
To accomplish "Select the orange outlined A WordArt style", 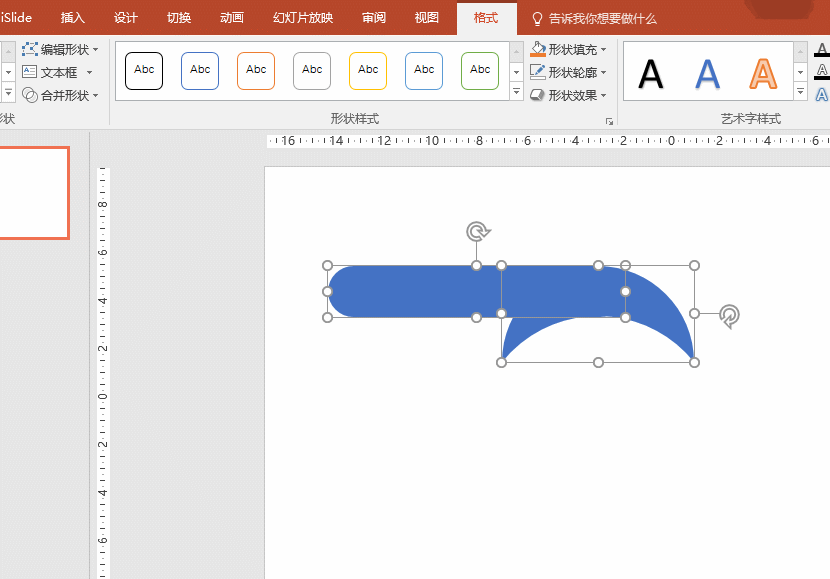I will [763, 73].
